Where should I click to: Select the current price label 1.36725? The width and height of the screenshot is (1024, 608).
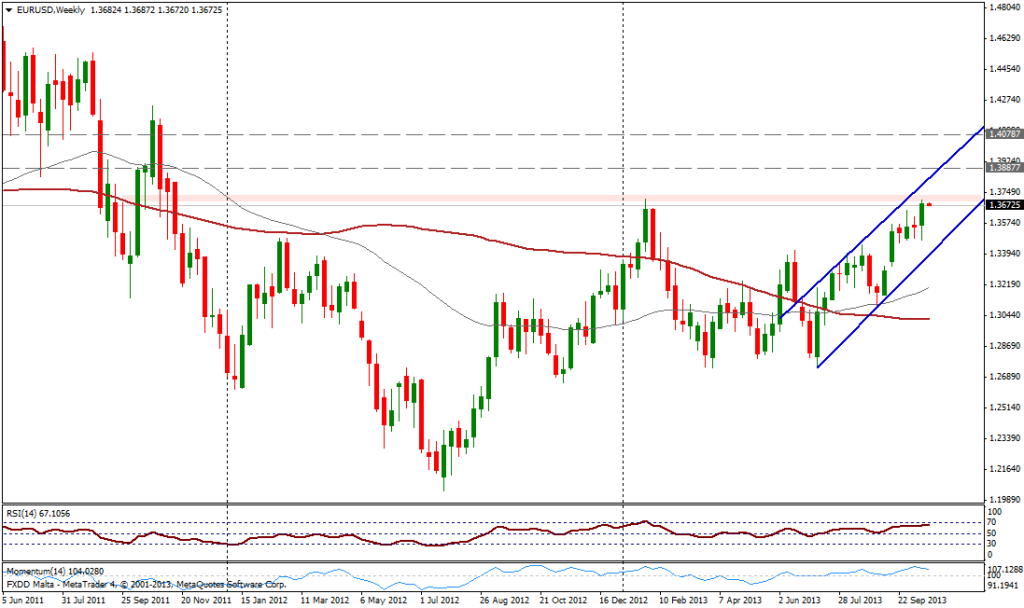pos(1003,205)
